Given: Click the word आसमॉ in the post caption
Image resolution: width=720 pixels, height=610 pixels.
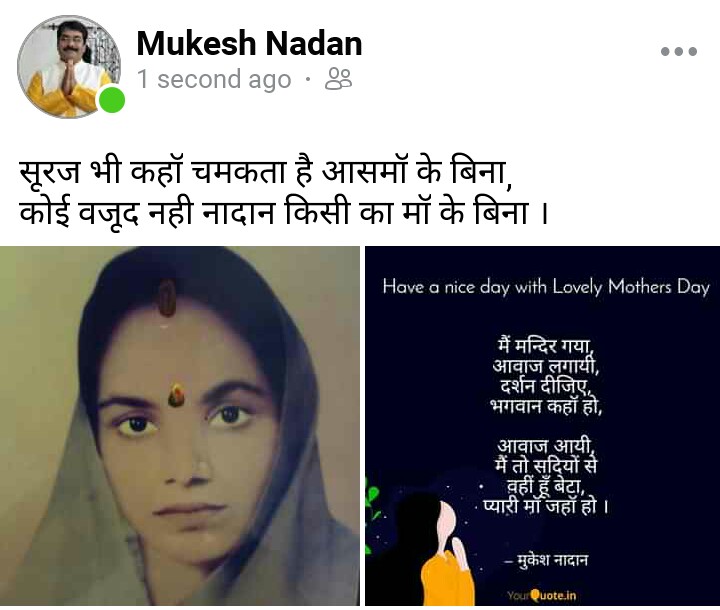Looking at the screenshot, I should 365,172.
